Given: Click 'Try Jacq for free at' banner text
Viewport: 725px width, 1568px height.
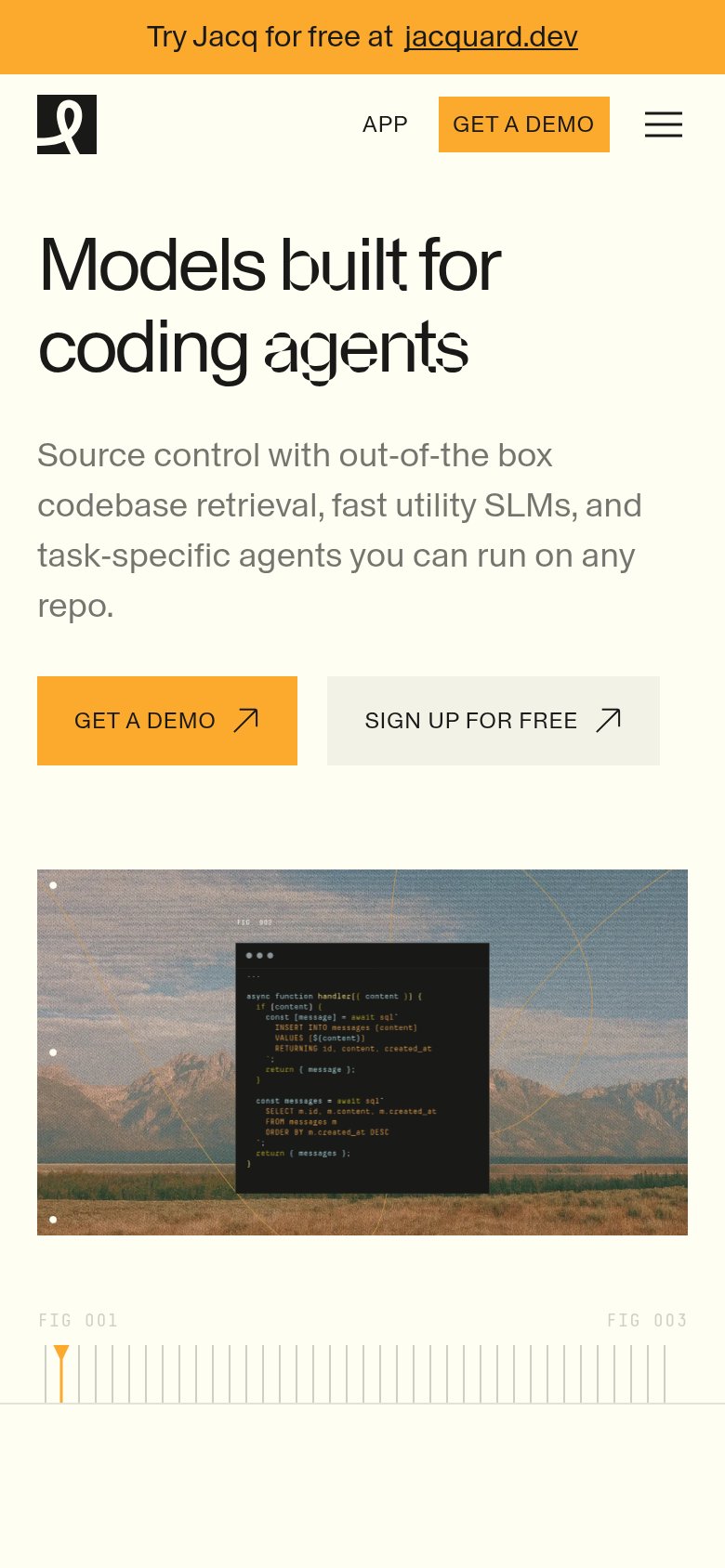Looking at the screenshot, I should (x=270, y=37).
